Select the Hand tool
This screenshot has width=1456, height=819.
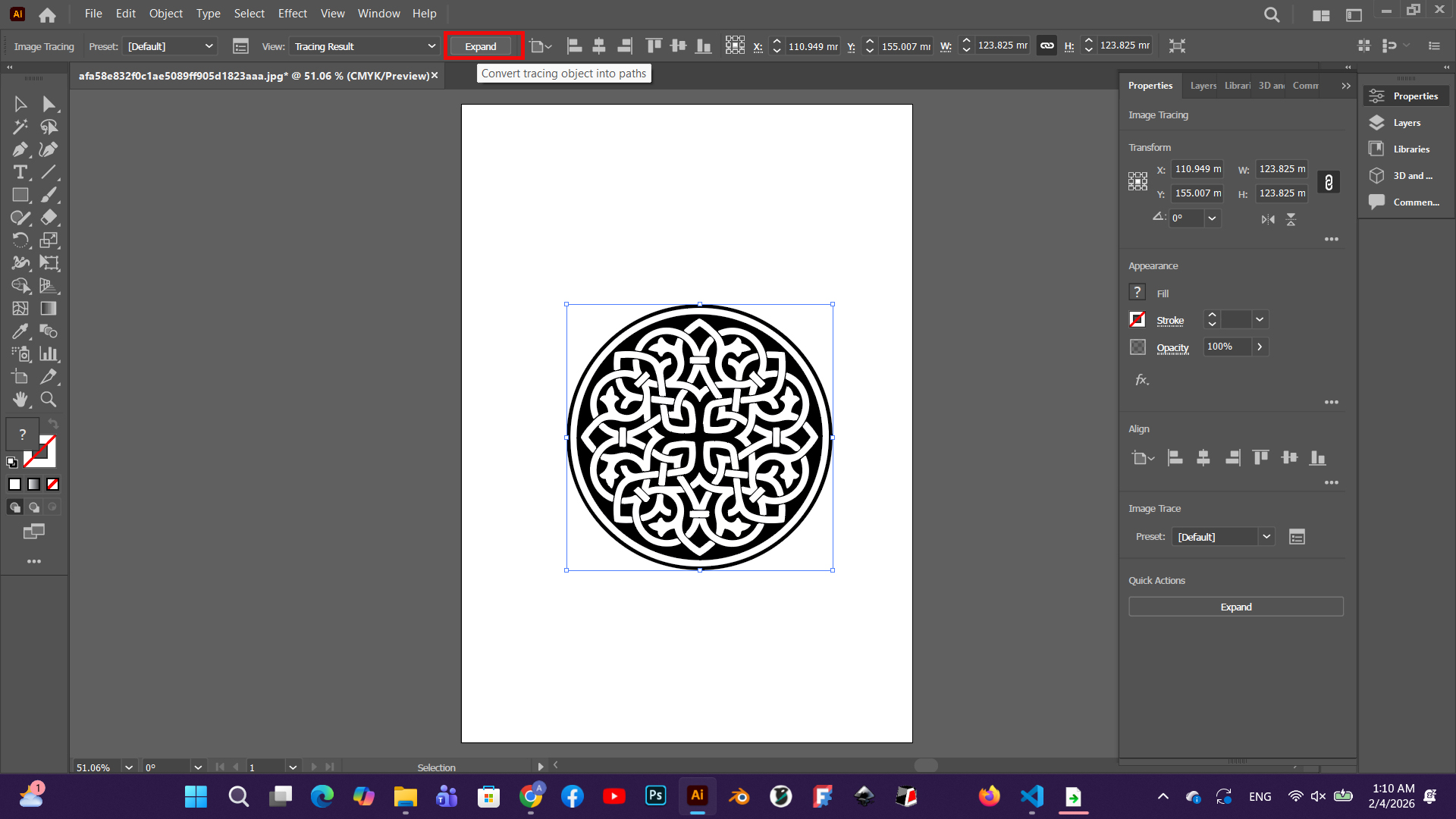pyautogui.click(x=20, y=399)
